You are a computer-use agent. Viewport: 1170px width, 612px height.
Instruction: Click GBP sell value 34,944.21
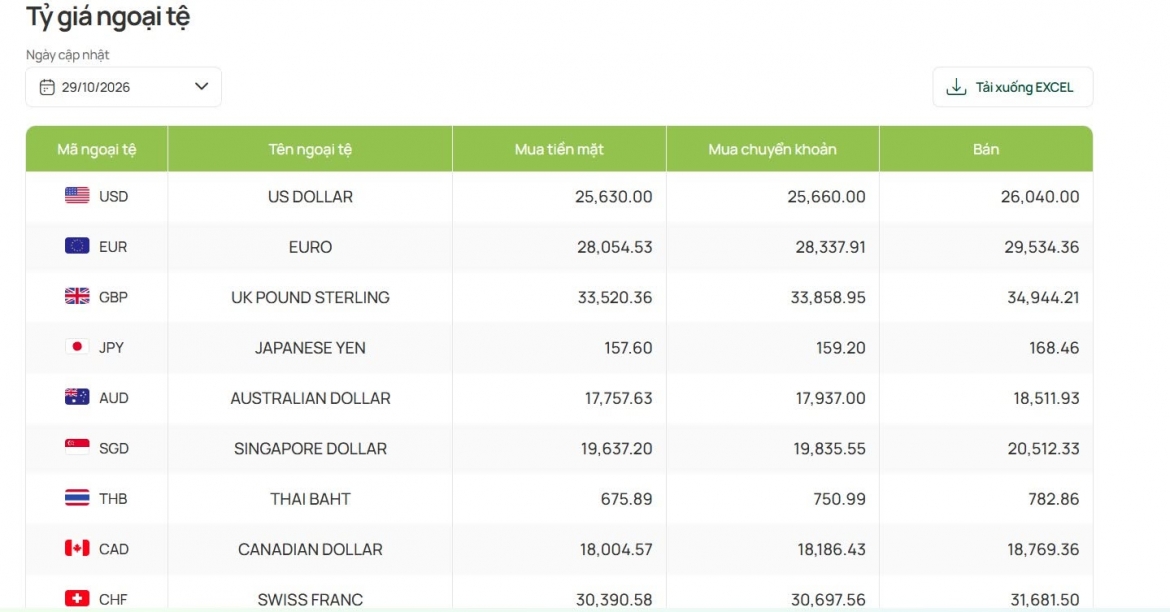coord(1043,298)
